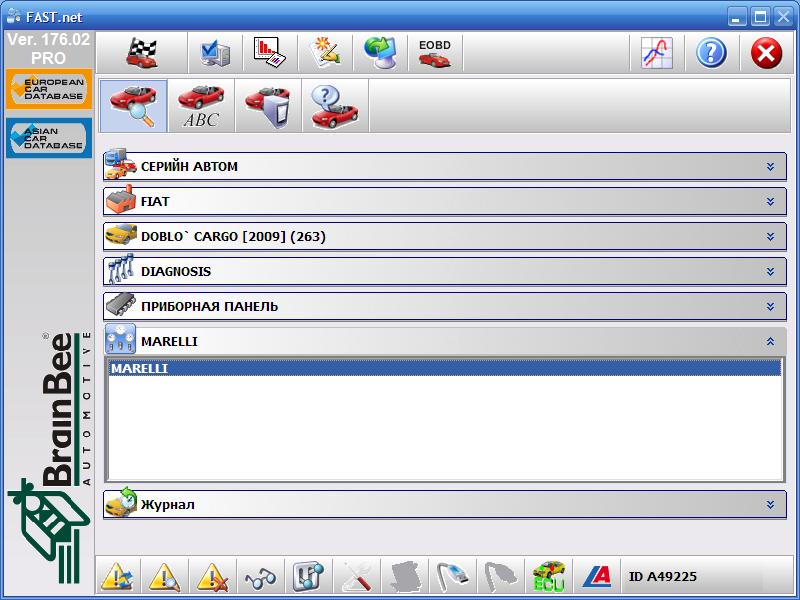Screen dimensions: 800x600
Task: Expand the DIAGNOSIS section chevron
Action: [770, 271]
